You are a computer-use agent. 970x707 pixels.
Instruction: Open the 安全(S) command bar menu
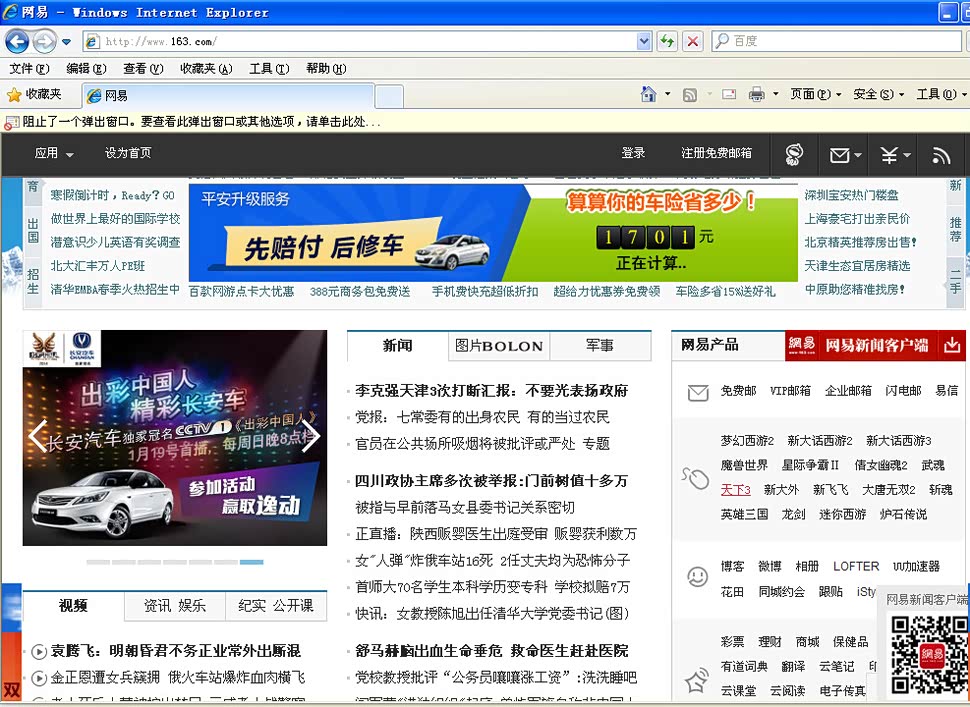[878, 94]
